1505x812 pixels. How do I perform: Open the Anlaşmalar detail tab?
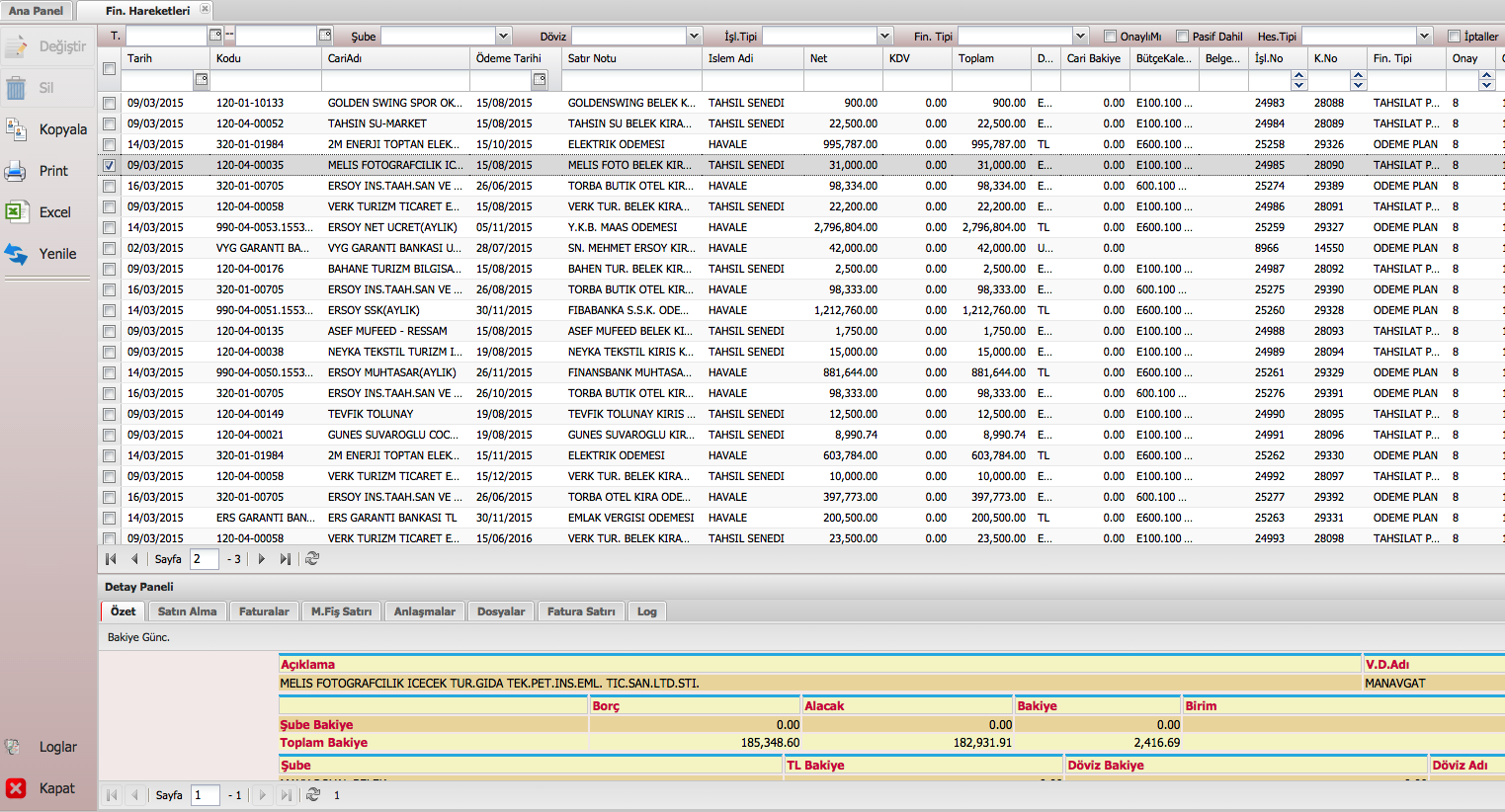(x=425, y=611)
